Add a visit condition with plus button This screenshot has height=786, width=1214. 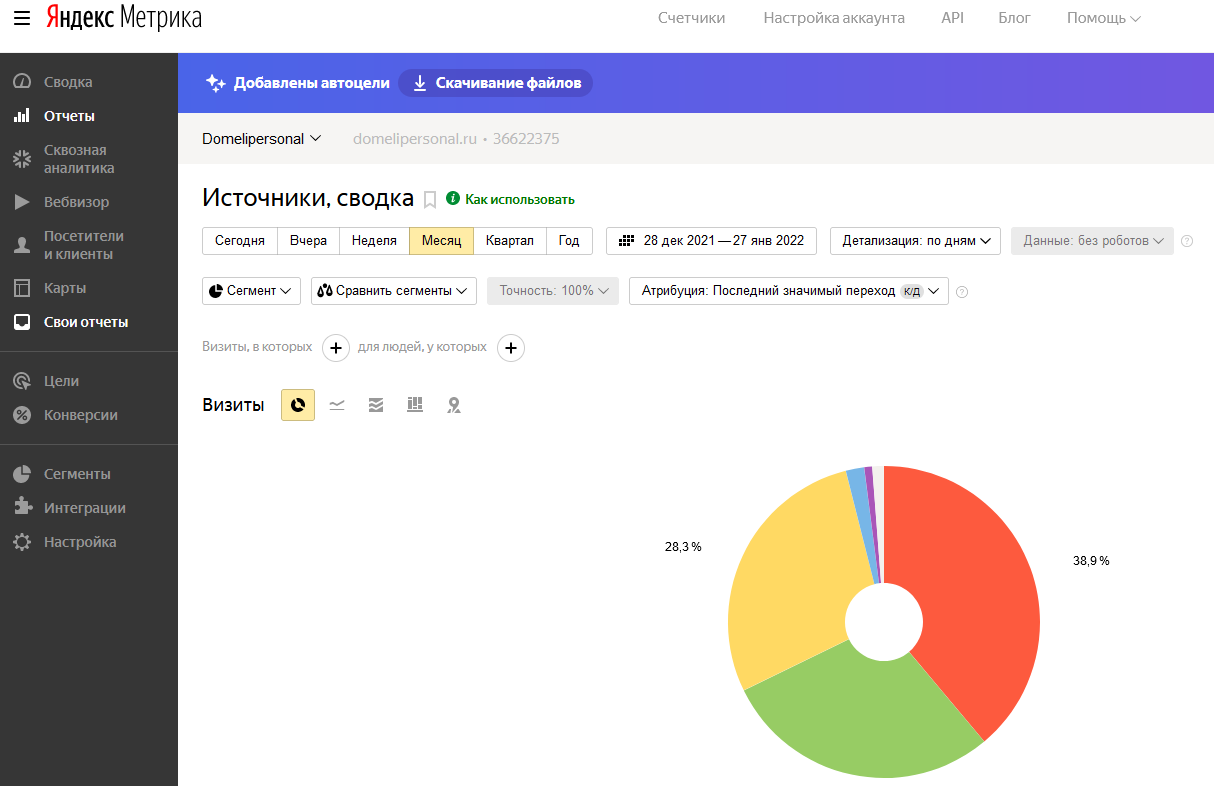click(335, 348)
